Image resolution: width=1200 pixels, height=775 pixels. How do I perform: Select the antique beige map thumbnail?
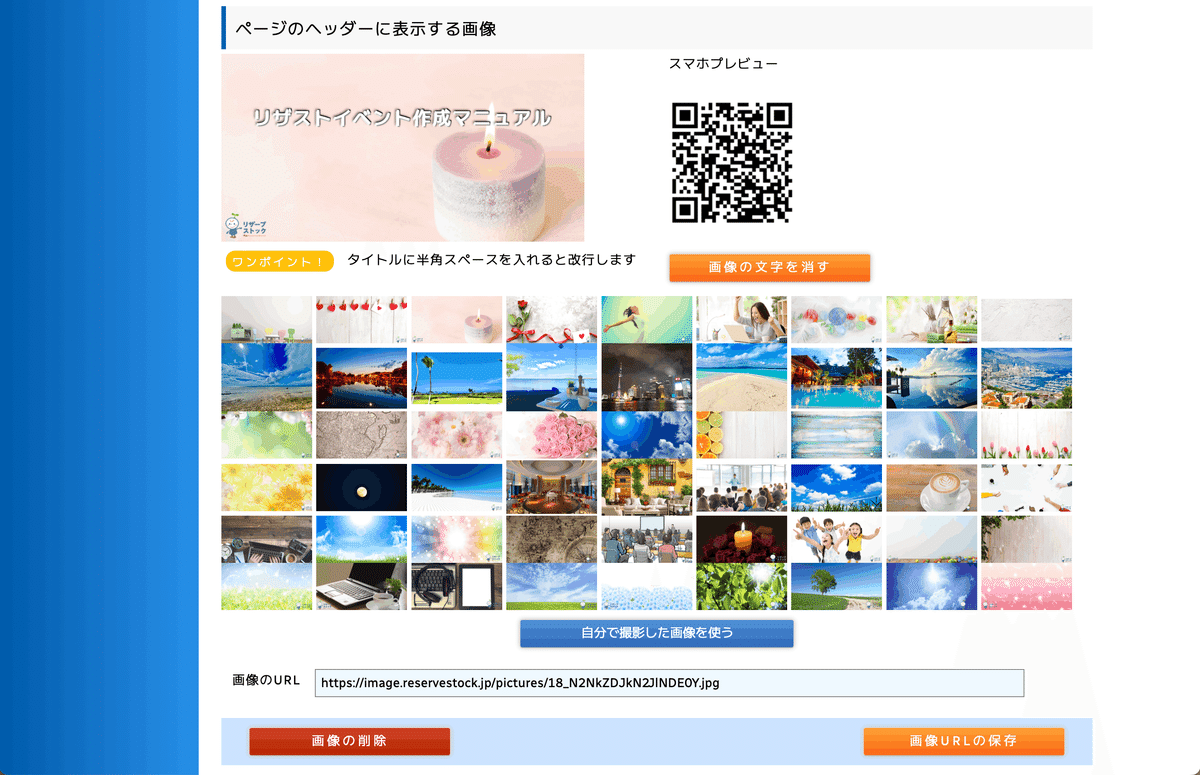[x=361, y=435]
